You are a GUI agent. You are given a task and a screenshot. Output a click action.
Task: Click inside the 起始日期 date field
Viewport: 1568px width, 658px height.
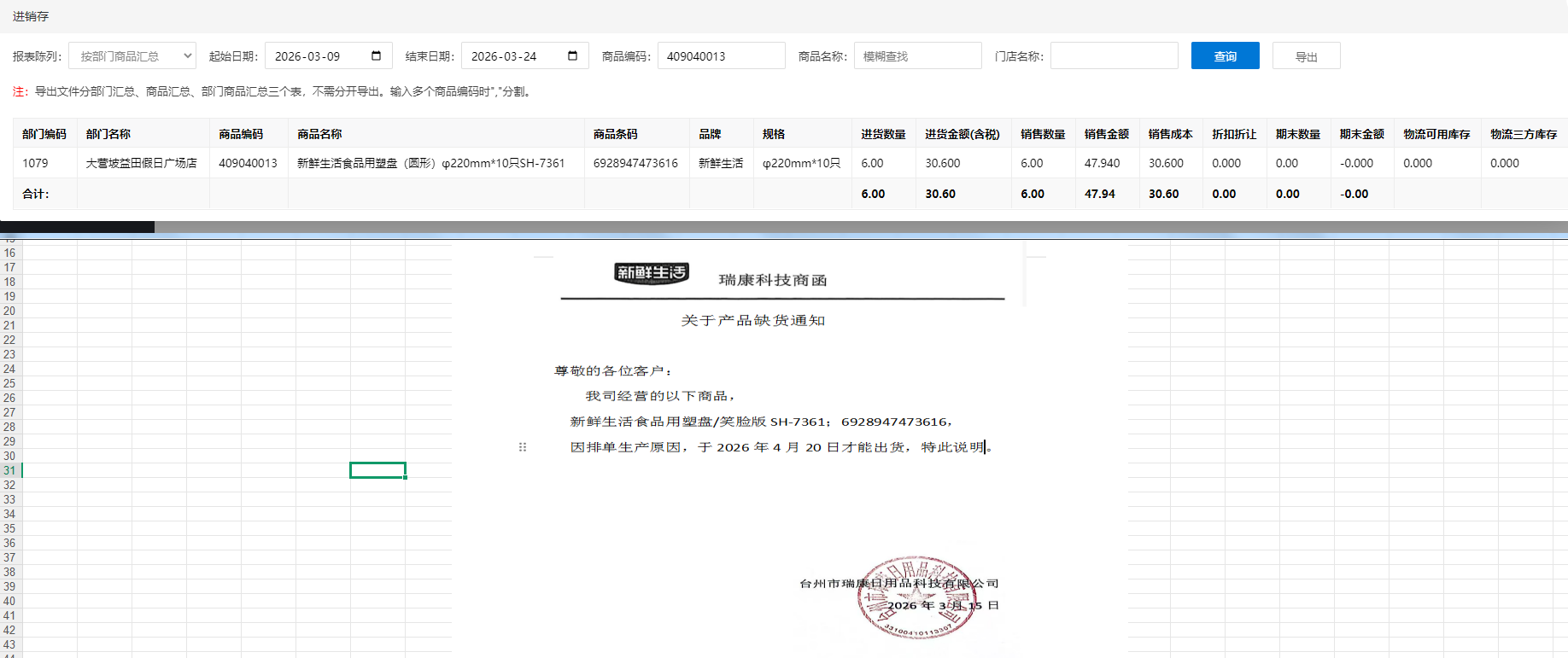[x=316, y=56]
